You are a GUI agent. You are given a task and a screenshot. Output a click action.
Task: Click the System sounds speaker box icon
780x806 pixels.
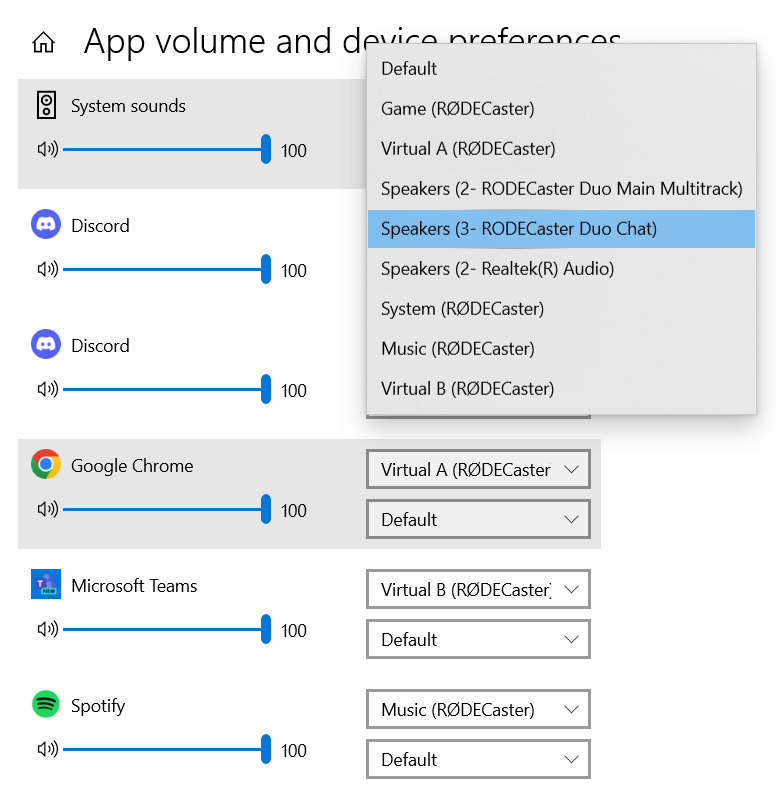tap(46, 105)
